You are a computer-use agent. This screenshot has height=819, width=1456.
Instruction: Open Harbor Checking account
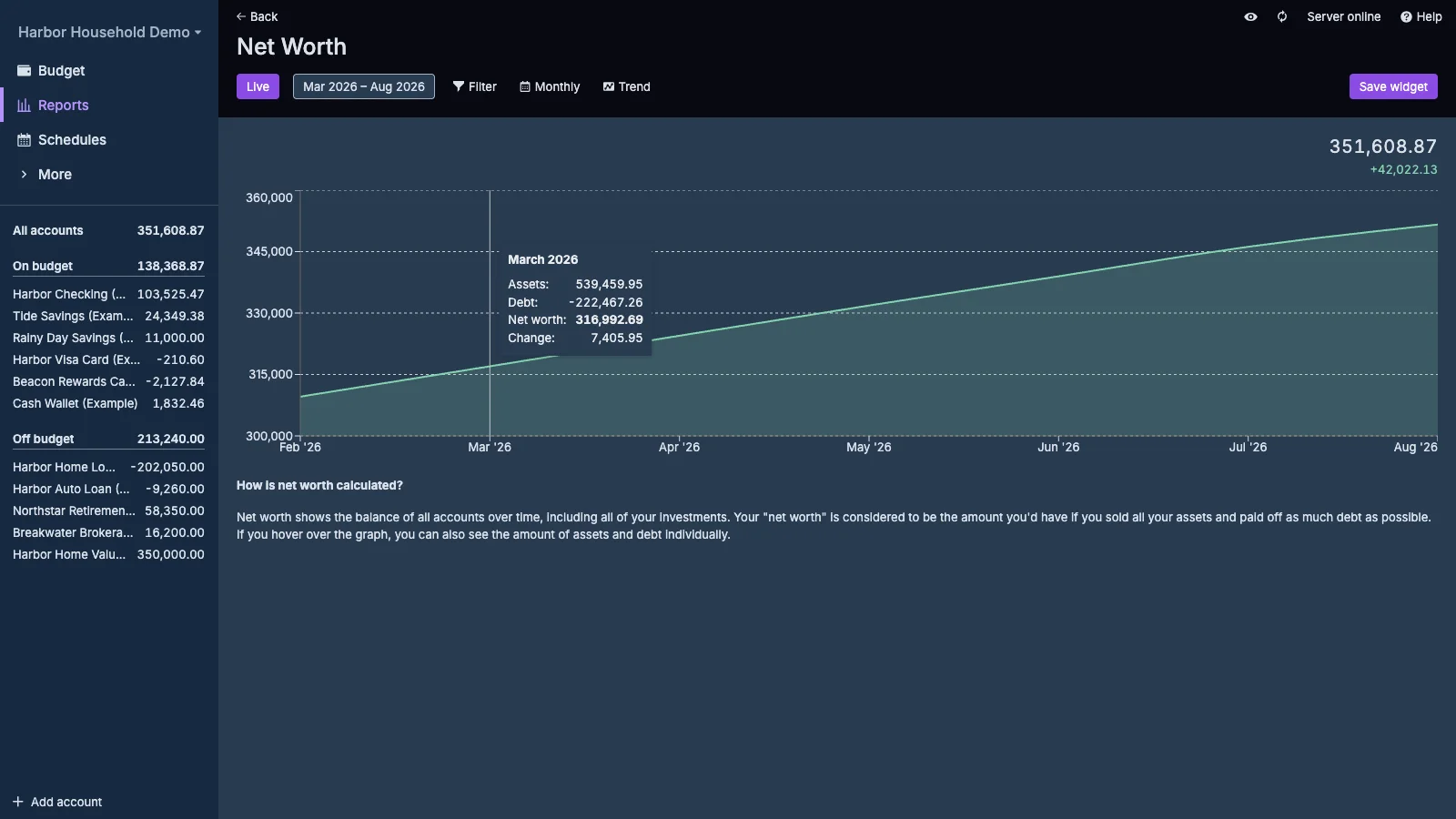click(x=108, y=294)
